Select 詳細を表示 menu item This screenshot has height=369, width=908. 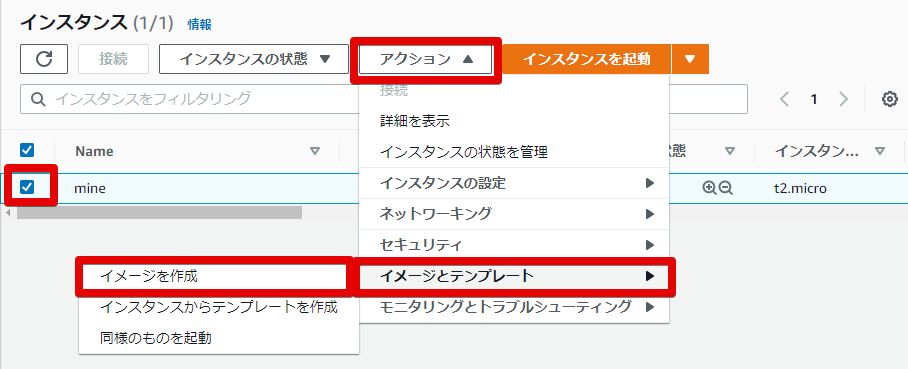coord(514,121)
